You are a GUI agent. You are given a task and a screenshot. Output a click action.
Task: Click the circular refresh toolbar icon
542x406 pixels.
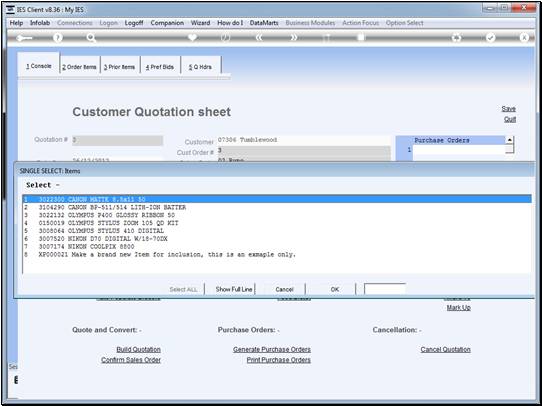[x=225, y=38]
